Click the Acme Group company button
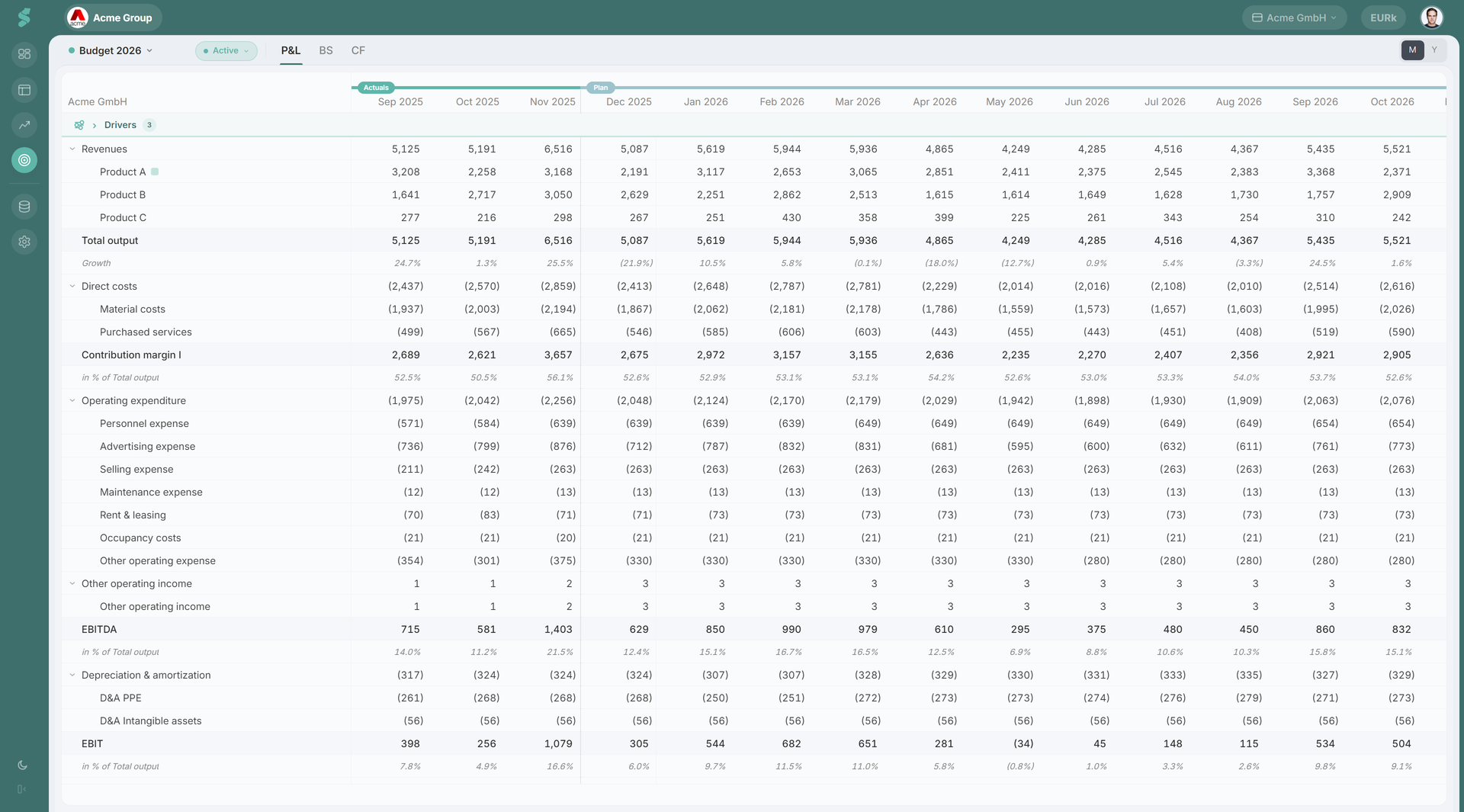 click(113, 18)
